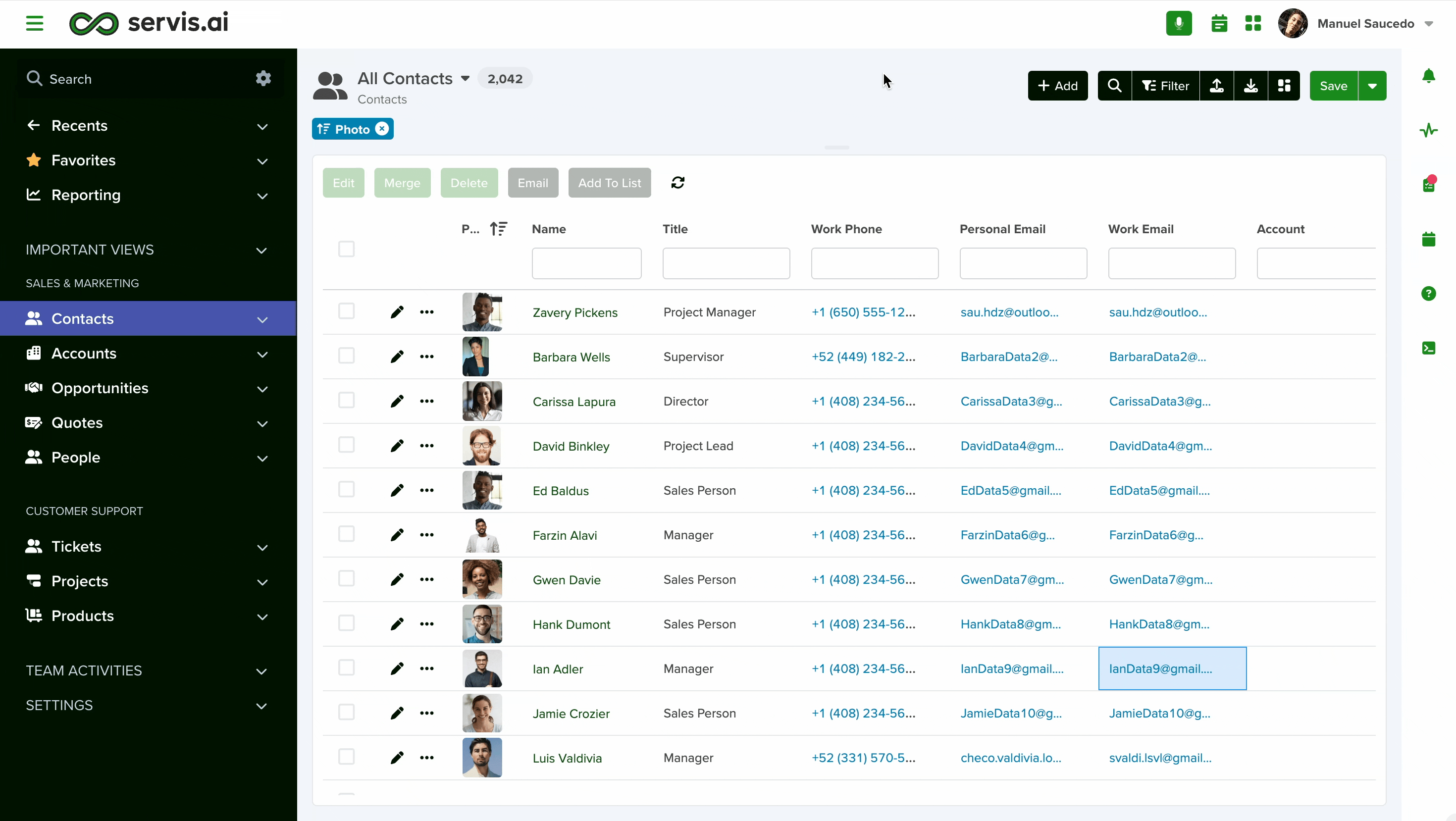Open the Save button dropdown arrow
The image size is (1456, 821).
click(x=1372, y=86)
